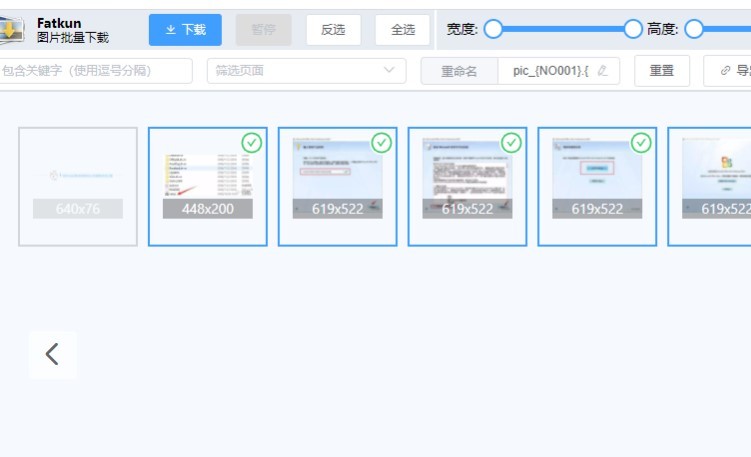
Task: Click the greyed-out 暂停 pause button
Action: coord(264,30)
